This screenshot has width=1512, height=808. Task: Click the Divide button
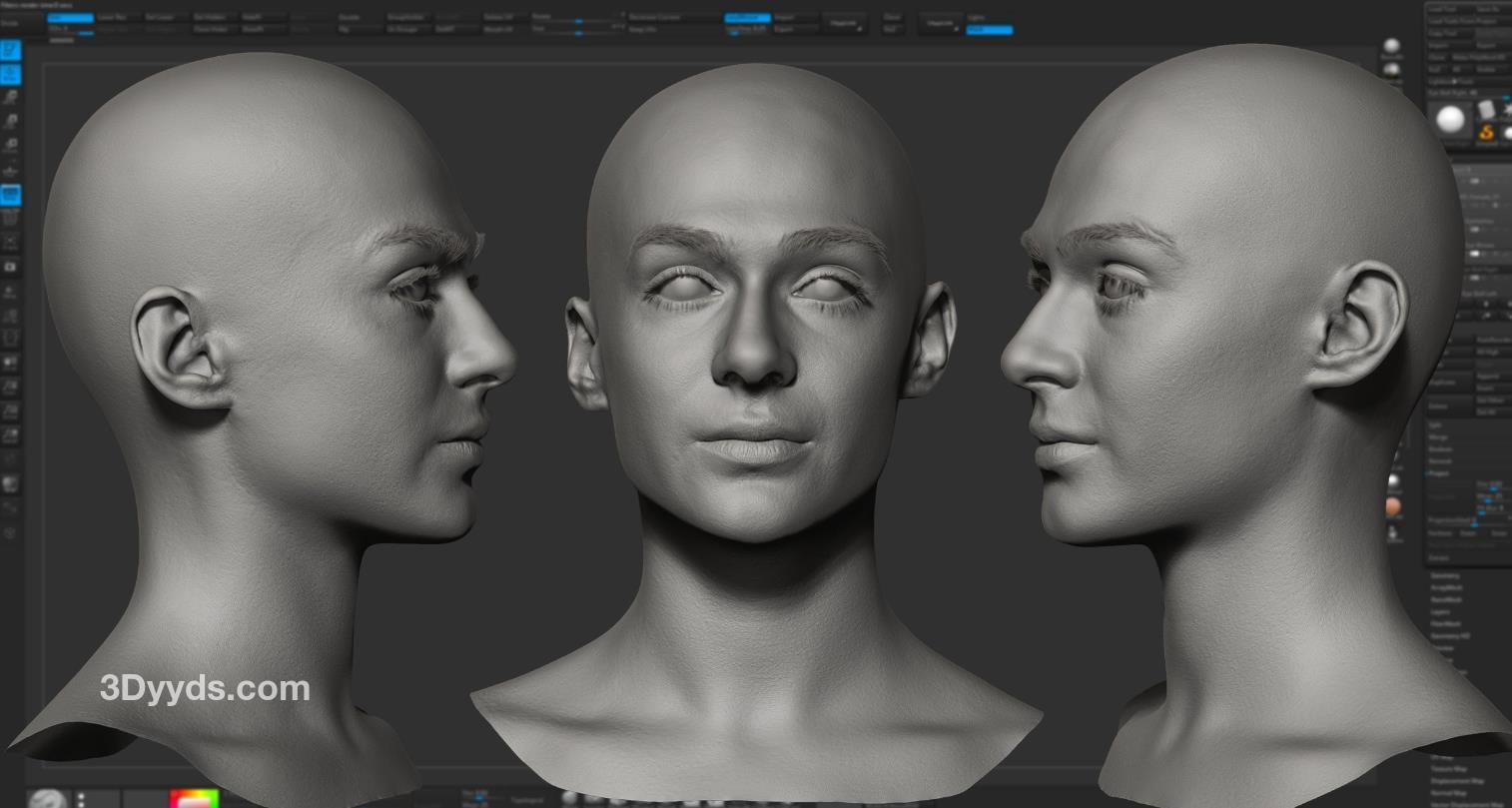pos(10,21)
